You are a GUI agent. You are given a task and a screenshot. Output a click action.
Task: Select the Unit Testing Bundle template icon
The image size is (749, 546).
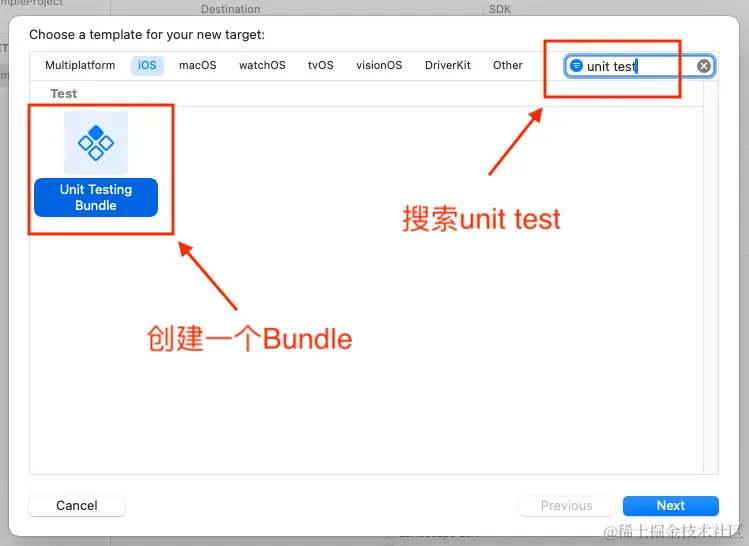coord(96,143)
